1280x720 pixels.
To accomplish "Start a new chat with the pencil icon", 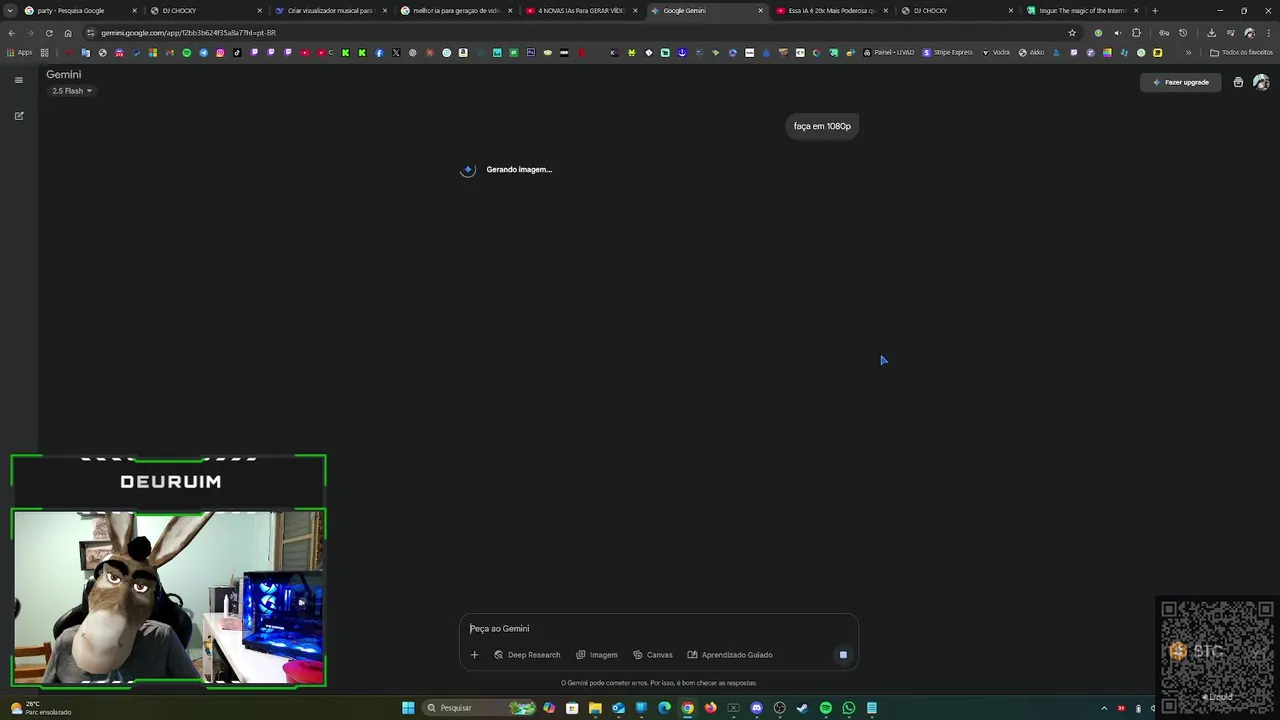I will click(18, 116).
